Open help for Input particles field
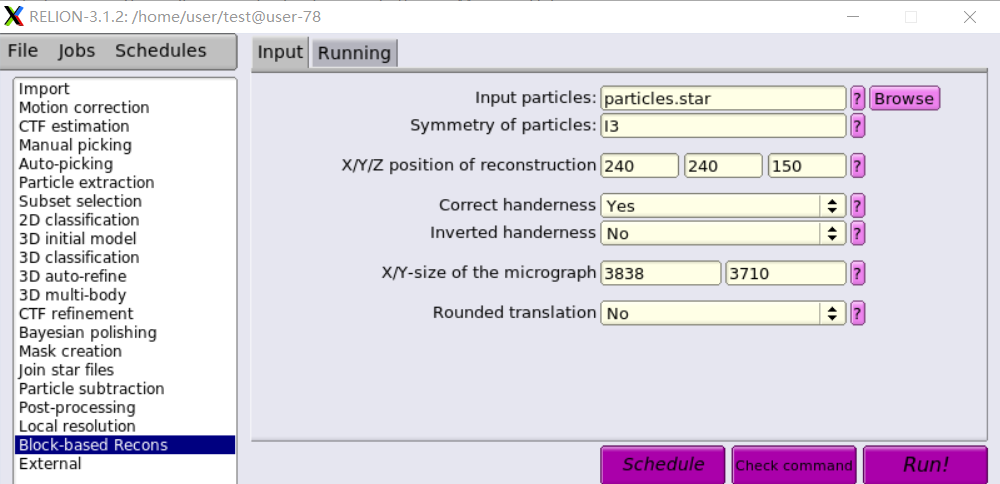Screen dimensions: 1000x484 858,99
